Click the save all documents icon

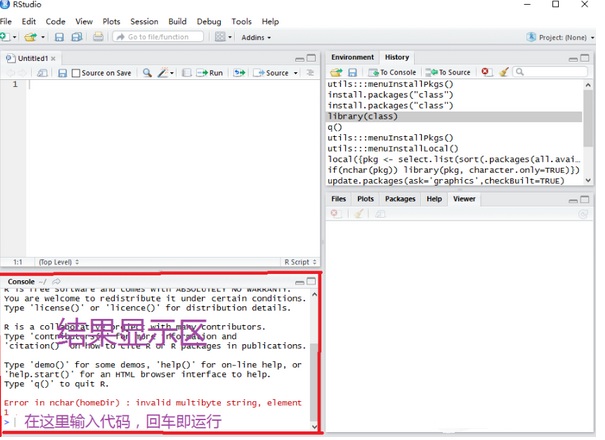tap(76, 37)
